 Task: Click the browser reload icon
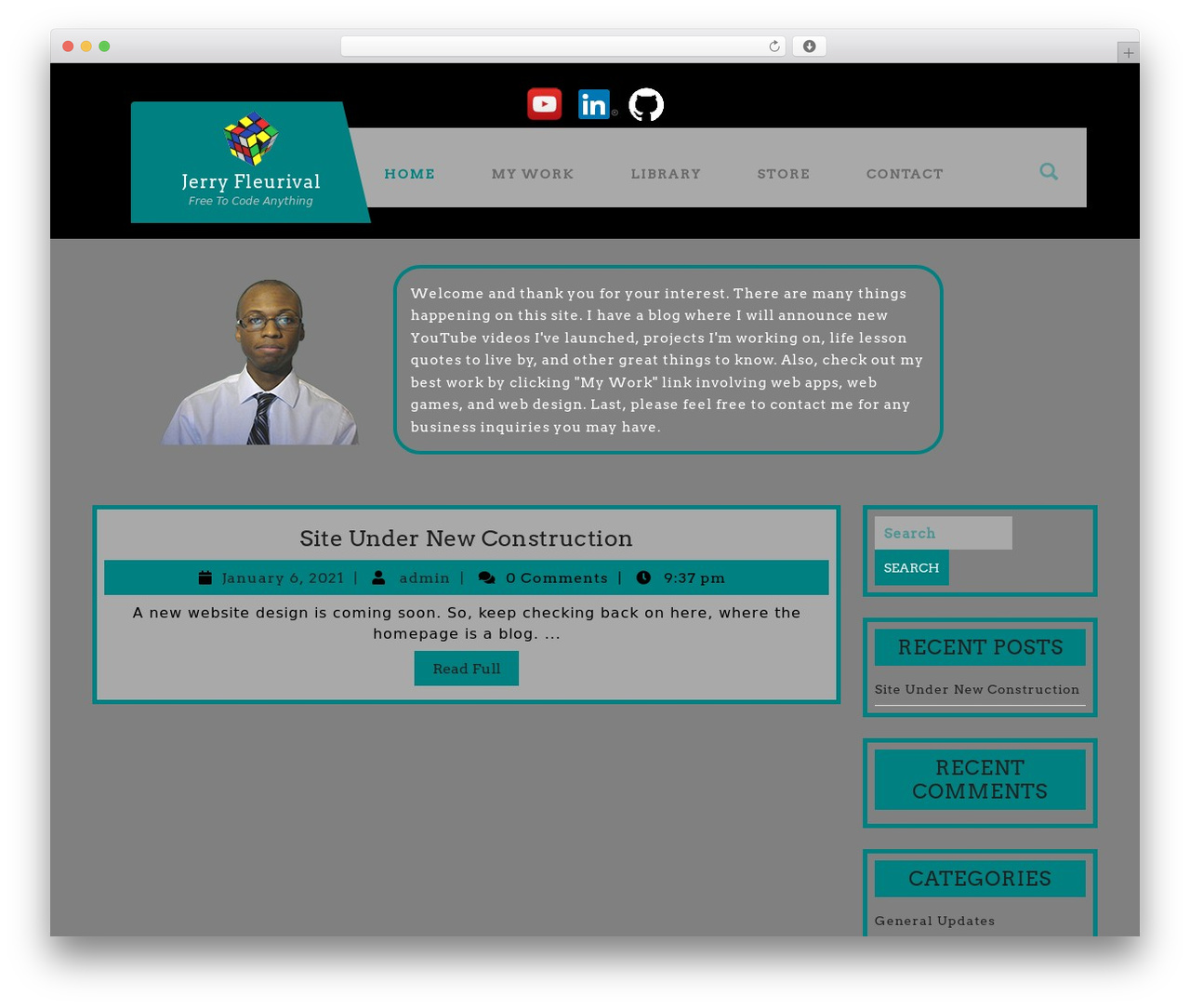pos(774,46)
